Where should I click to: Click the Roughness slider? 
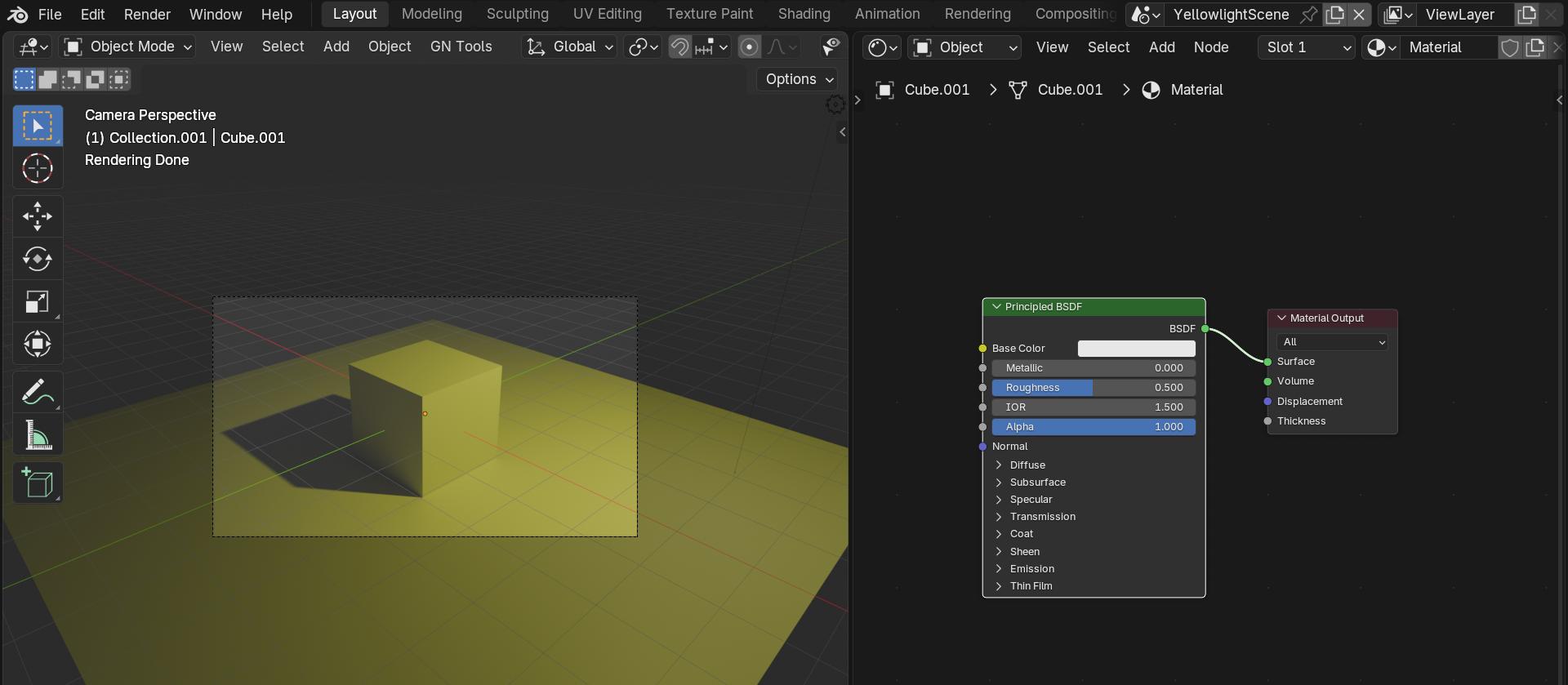tap(1094, 388)
